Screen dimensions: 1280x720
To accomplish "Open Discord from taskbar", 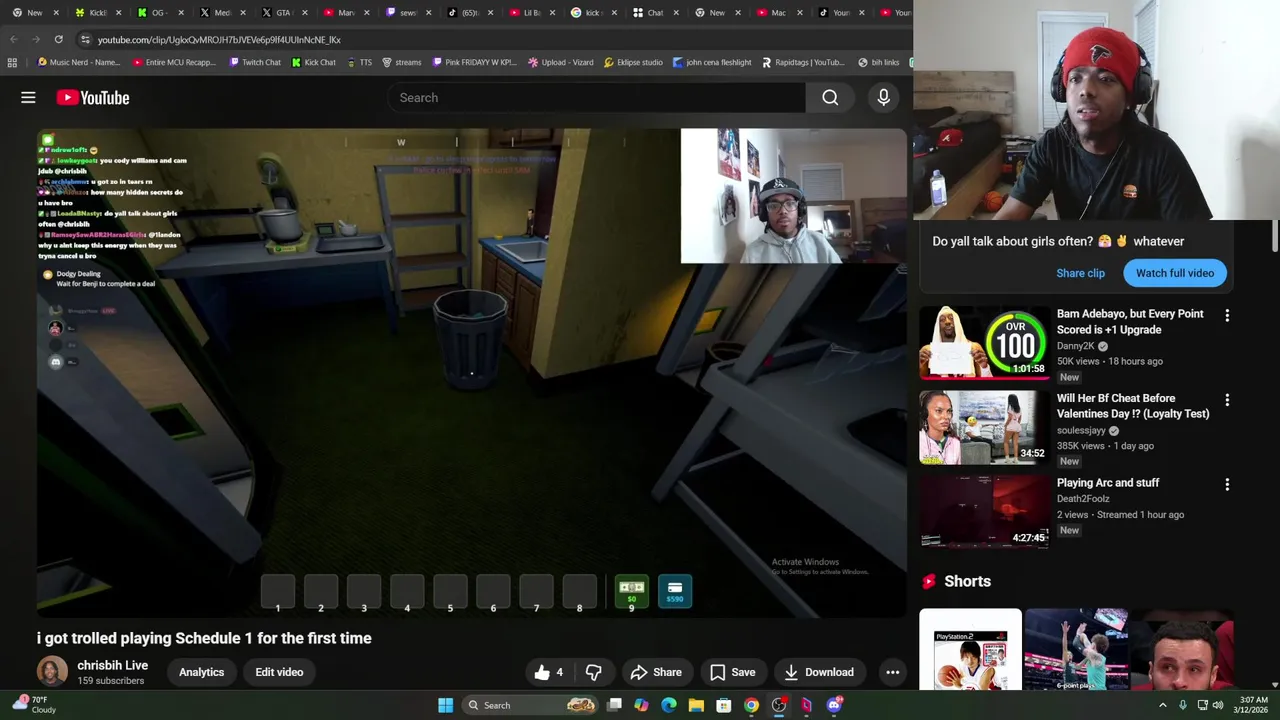I will pos(834,705).
